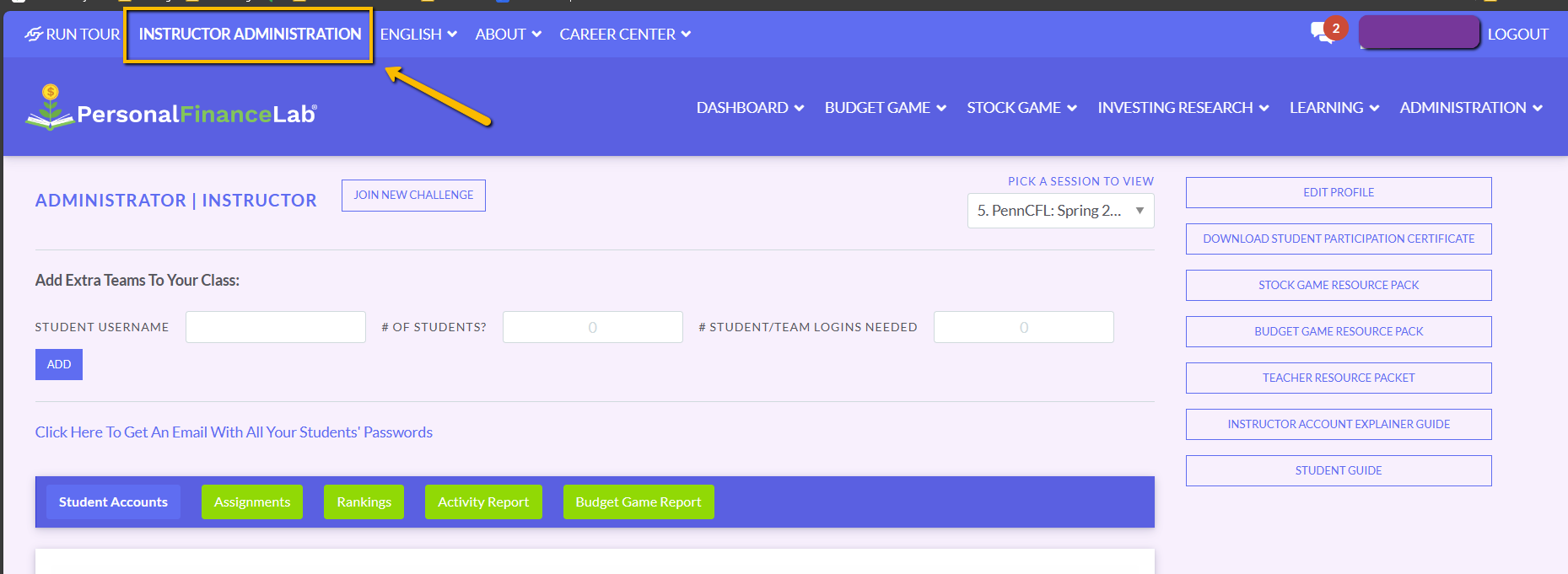1568x574 pixels.
Task: Switch to the Assignments tab
Action: coord(252,502)
